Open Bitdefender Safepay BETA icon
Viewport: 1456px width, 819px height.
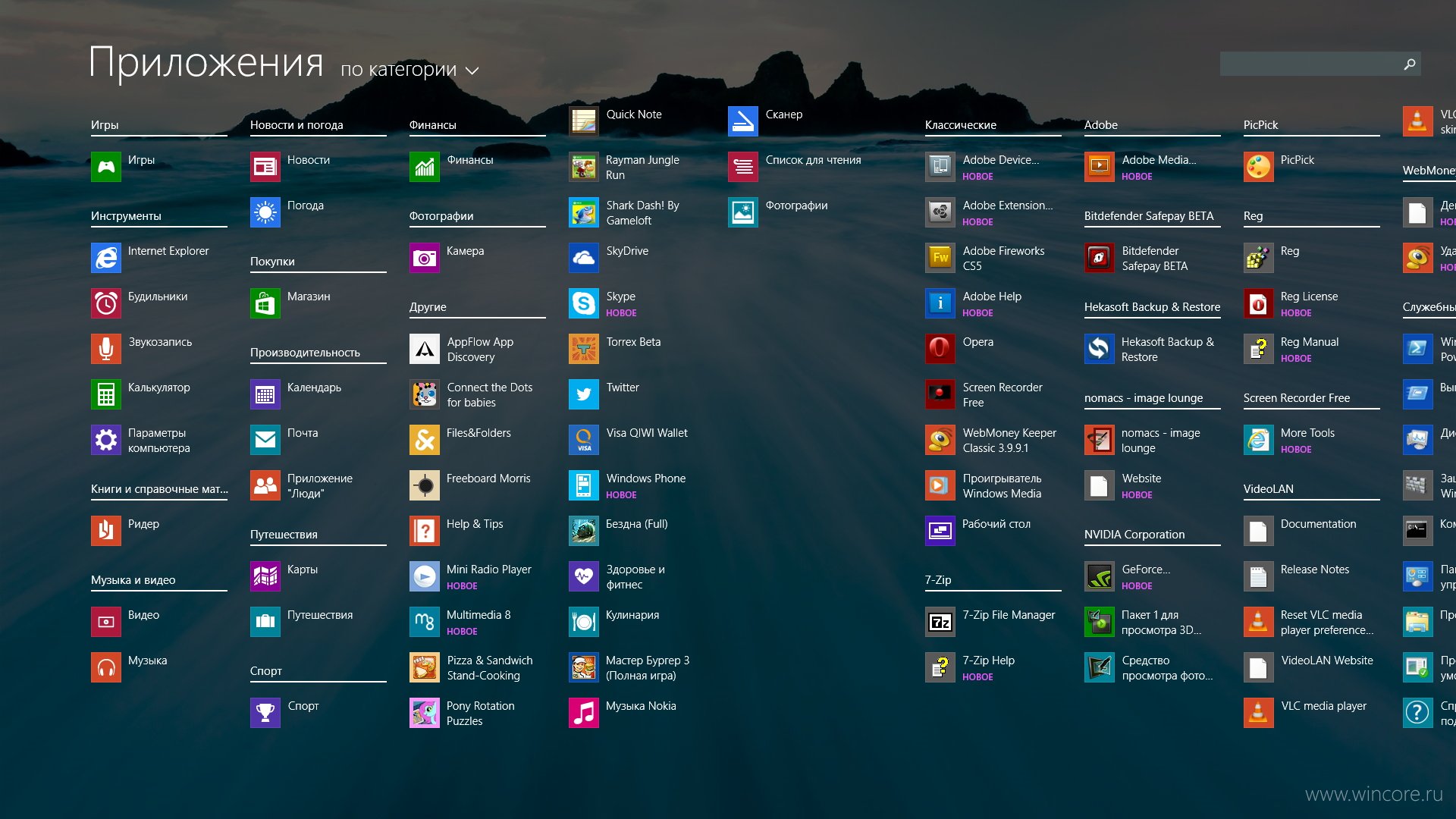click(1100, 258)
